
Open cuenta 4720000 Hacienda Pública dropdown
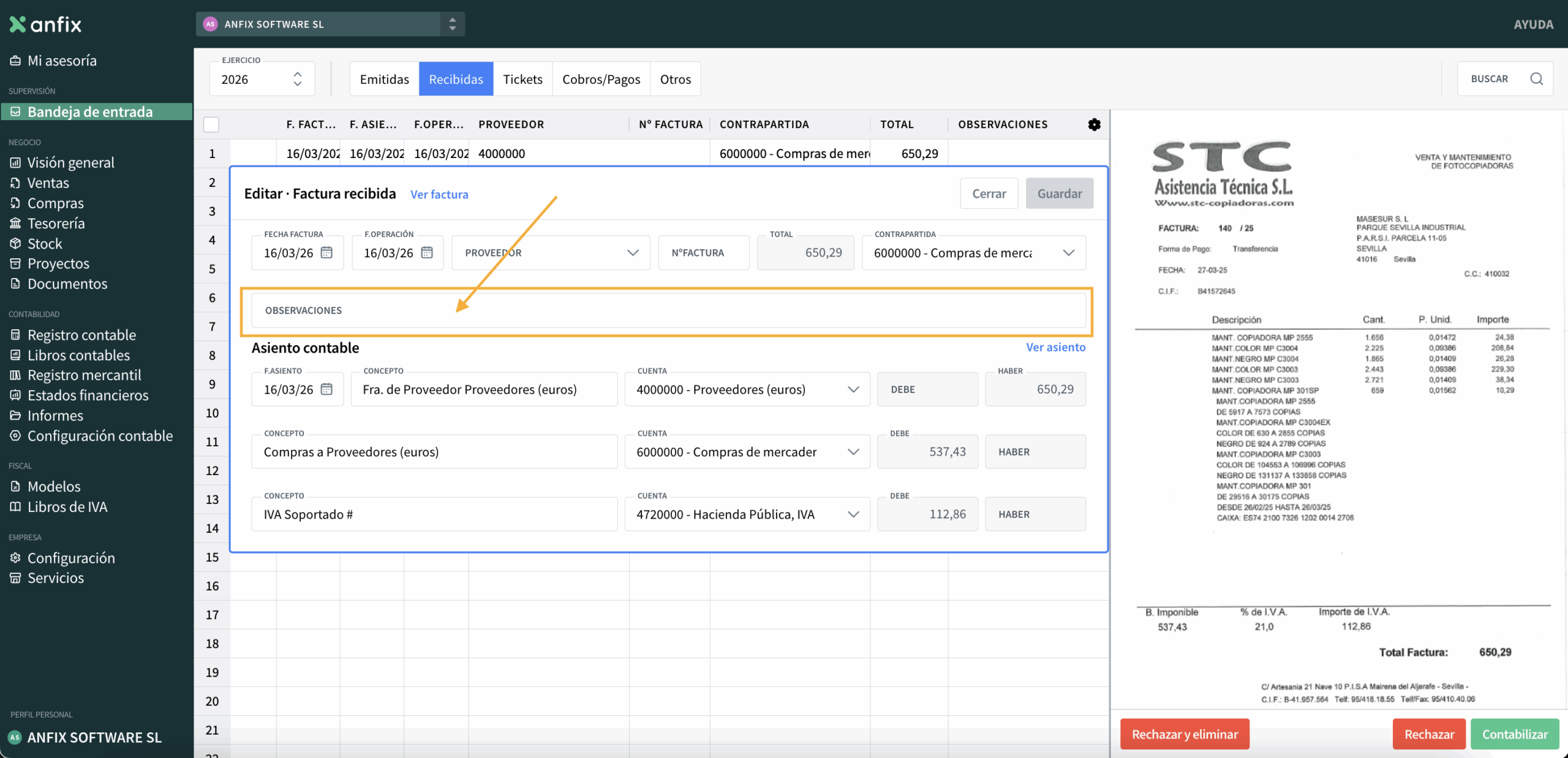(x=853, y=514)
